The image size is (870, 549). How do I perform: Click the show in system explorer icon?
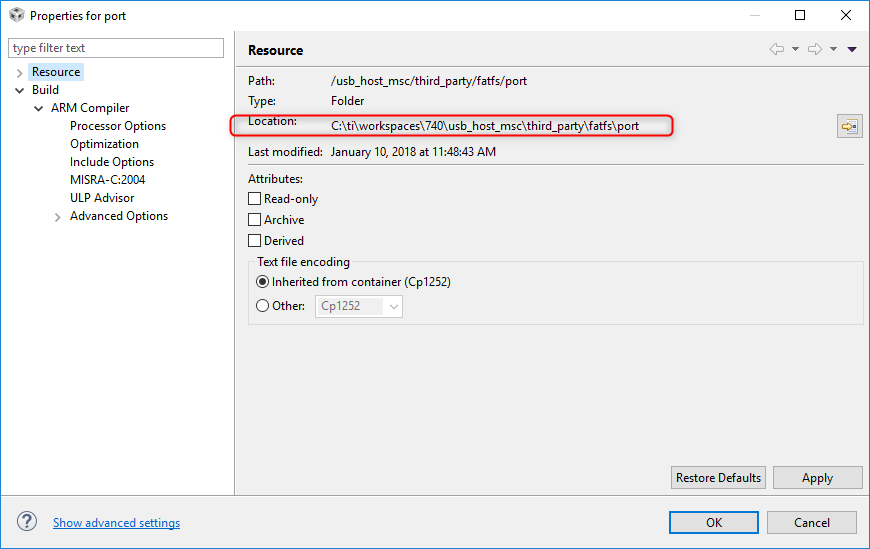849,126
